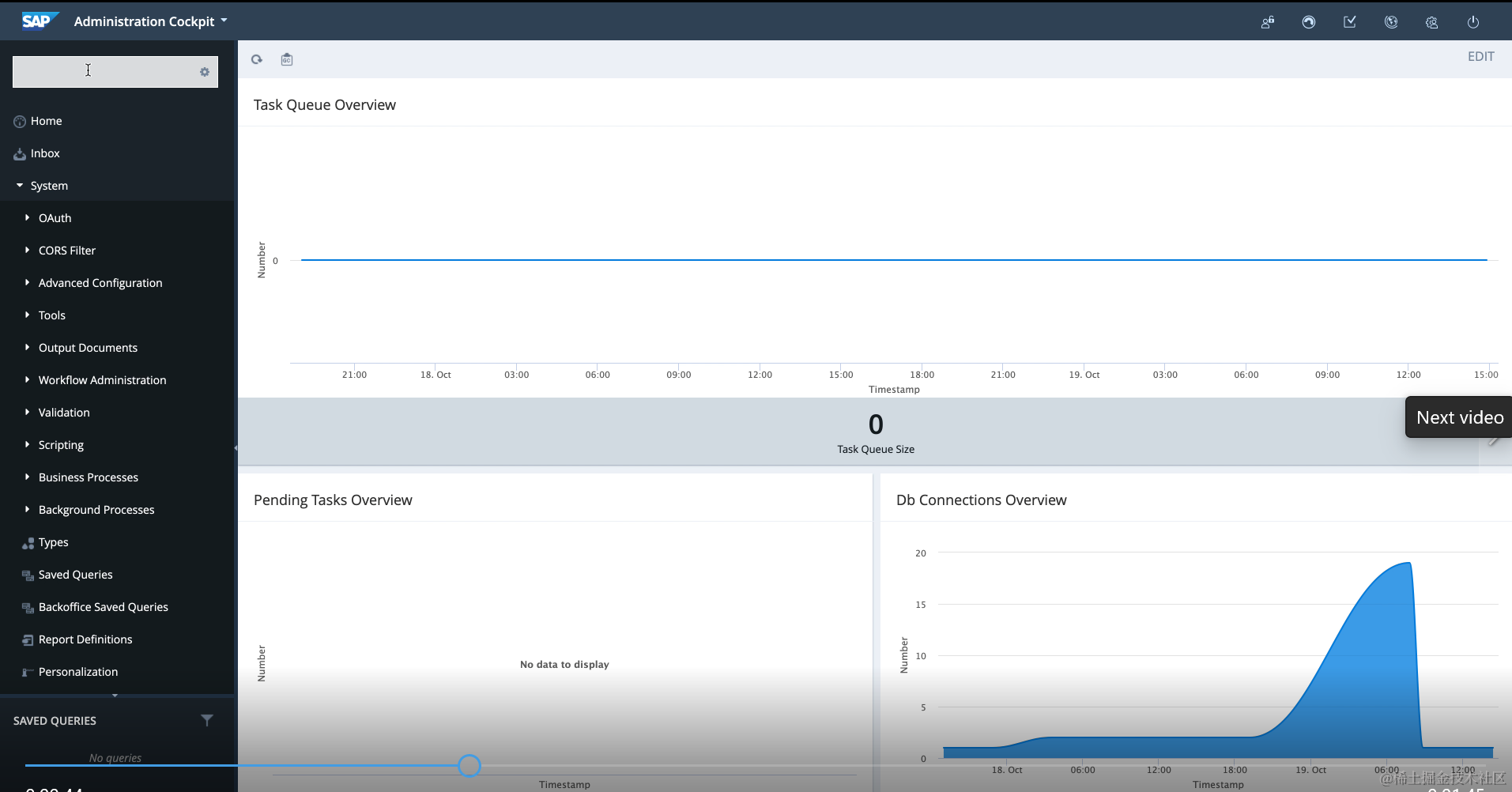This screenshot has height=792, width=1512.
Task: Click the video progress slider handle
Action: click(469, 765)
